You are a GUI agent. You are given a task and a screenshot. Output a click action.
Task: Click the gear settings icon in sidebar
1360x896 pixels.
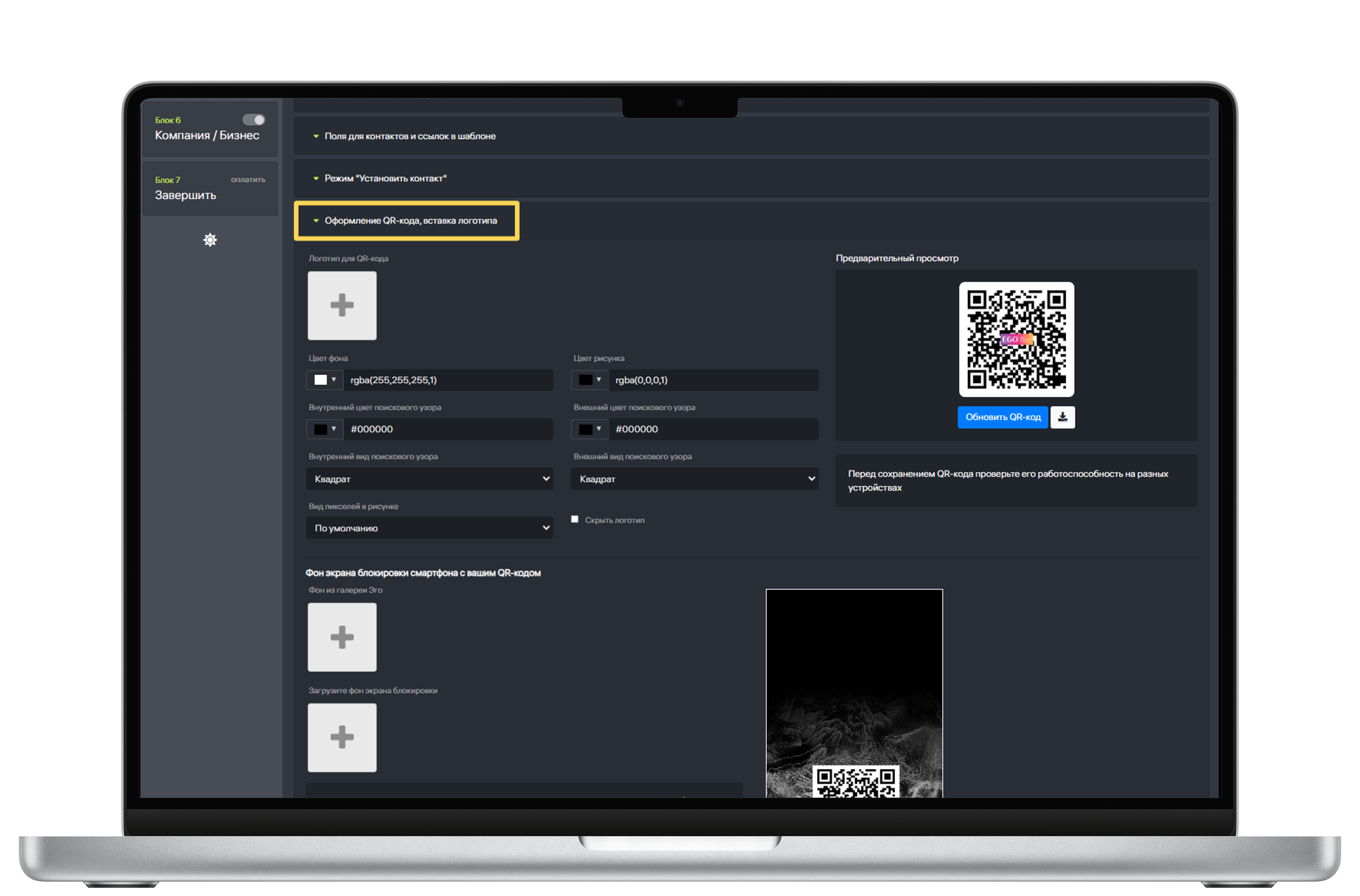click(210, 239)
